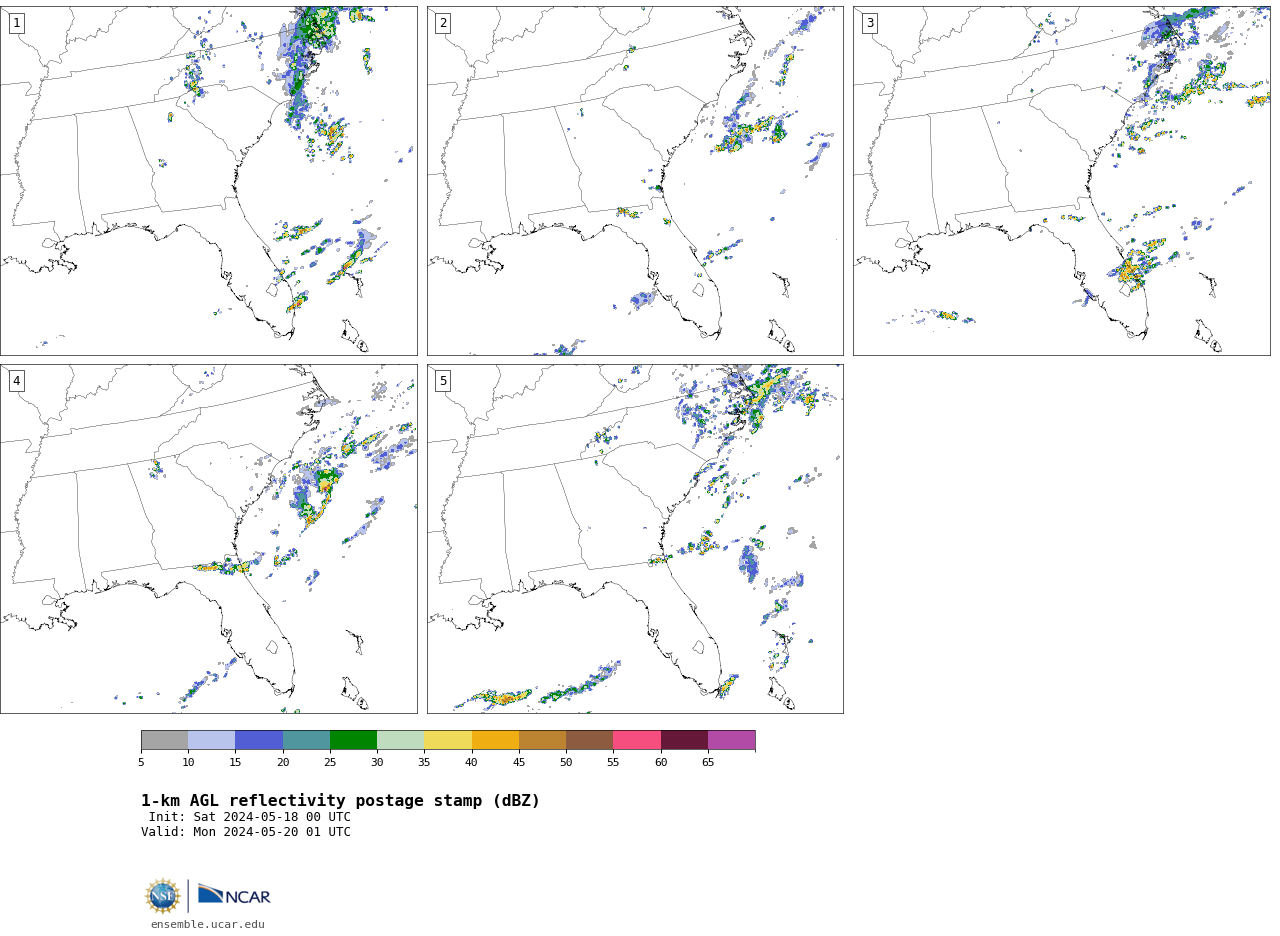The width and height of the screenshot is (1280, 936).
Task: Click the colorbar tick label 50
Action: pyautogui.click(x=566, y=762)
